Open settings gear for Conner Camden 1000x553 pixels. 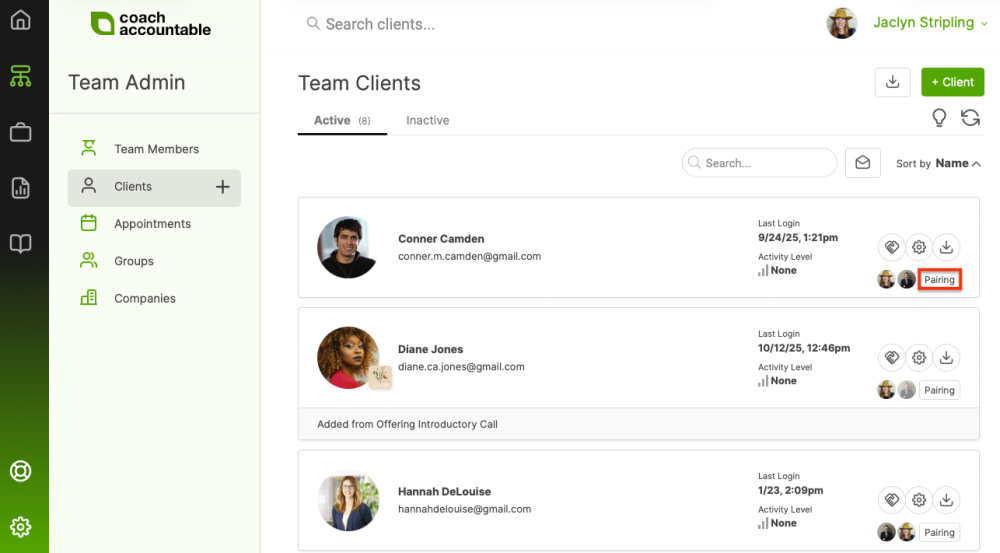919,247
